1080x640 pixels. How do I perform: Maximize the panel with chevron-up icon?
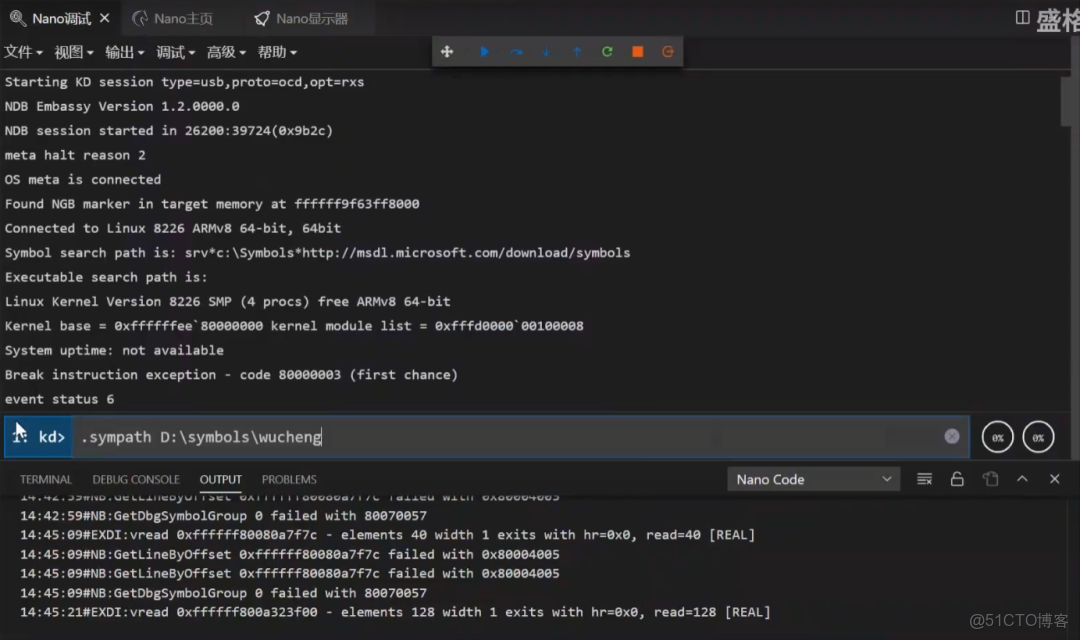(x=1022, y=479)
